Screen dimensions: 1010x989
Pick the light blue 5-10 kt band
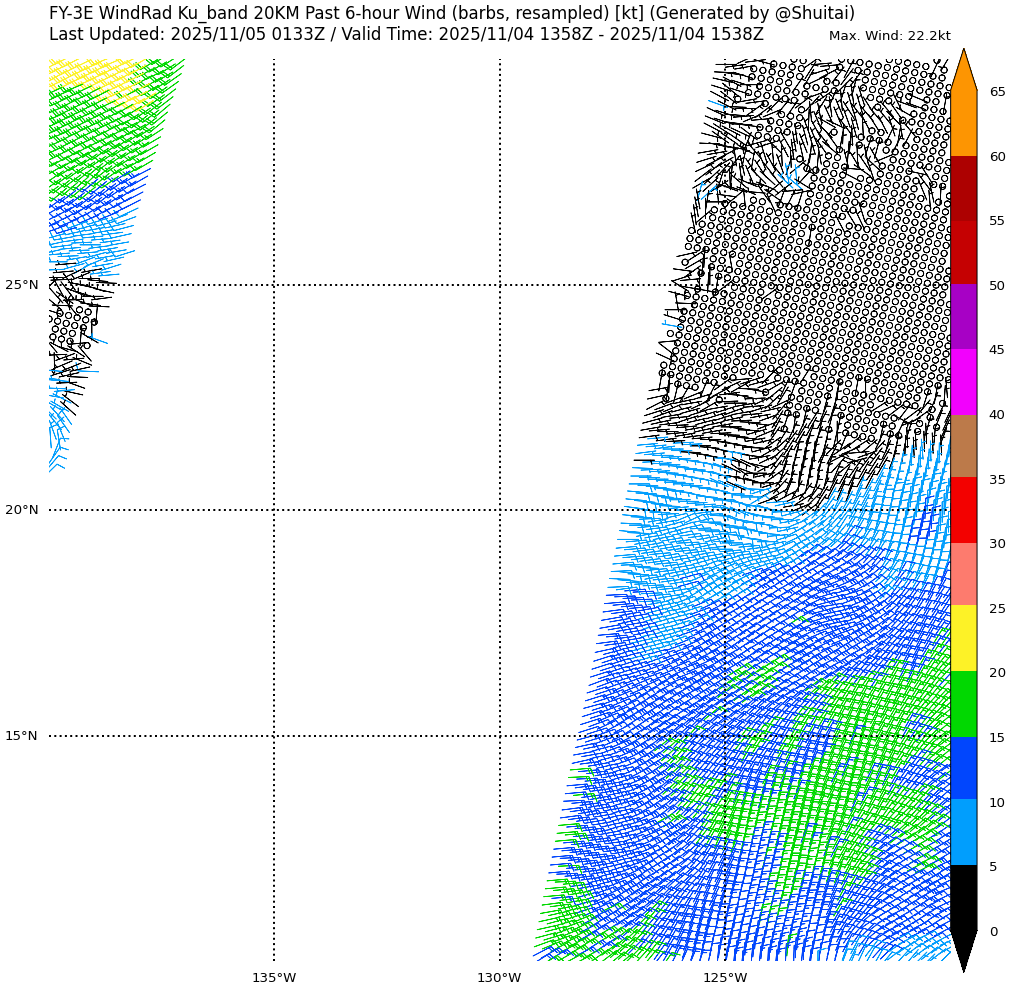[963, 832]
